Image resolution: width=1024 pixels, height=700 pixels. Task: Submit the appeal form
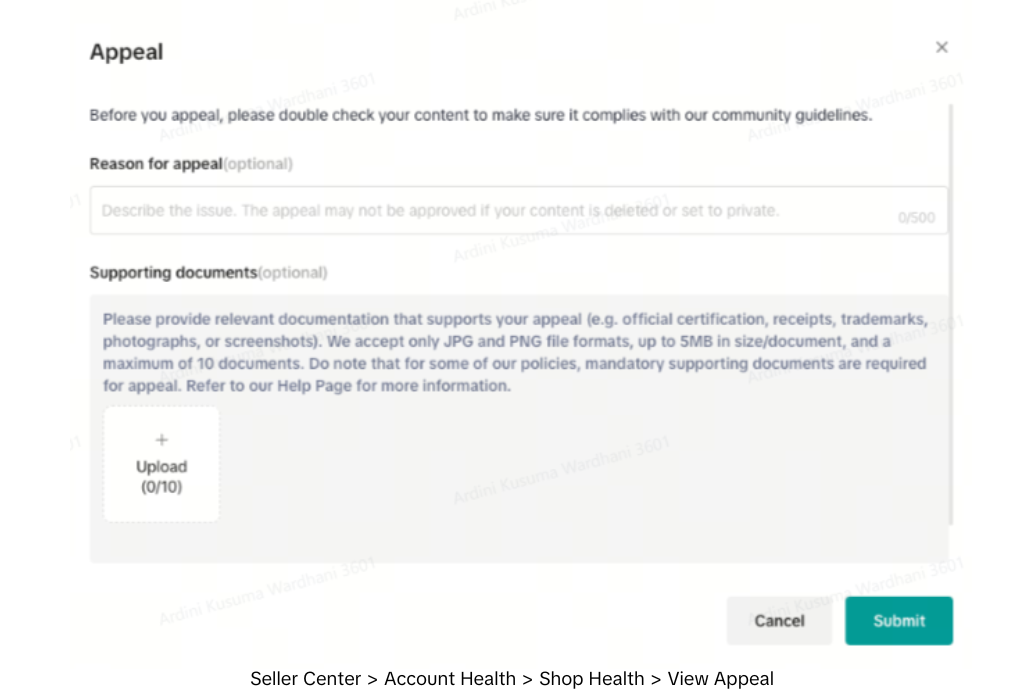[x=898, y=621]
